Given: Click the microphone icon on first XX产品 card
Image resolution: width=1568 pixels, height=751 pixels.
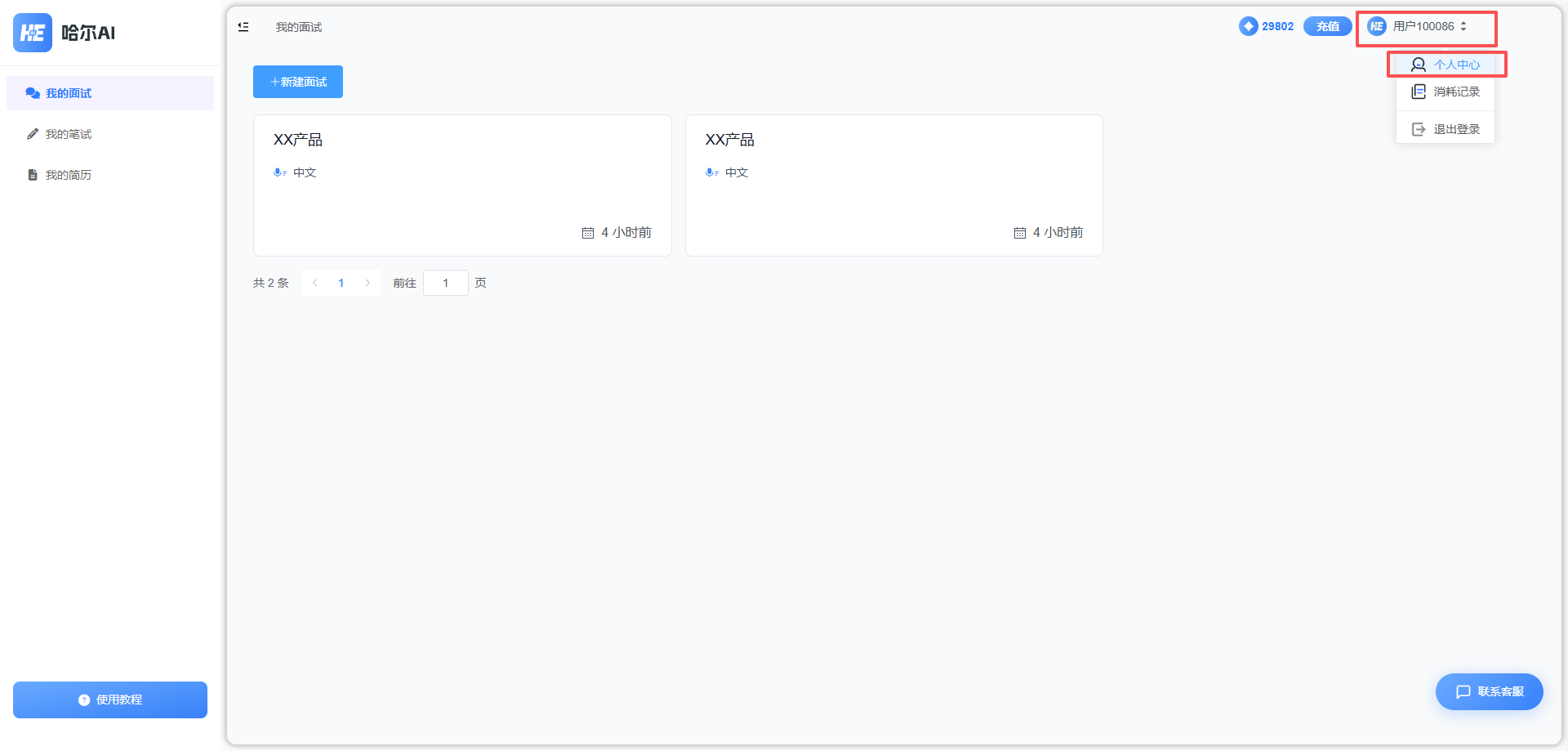Looking at the screenshot, I should pyautogui.click(x=279, y=172).
